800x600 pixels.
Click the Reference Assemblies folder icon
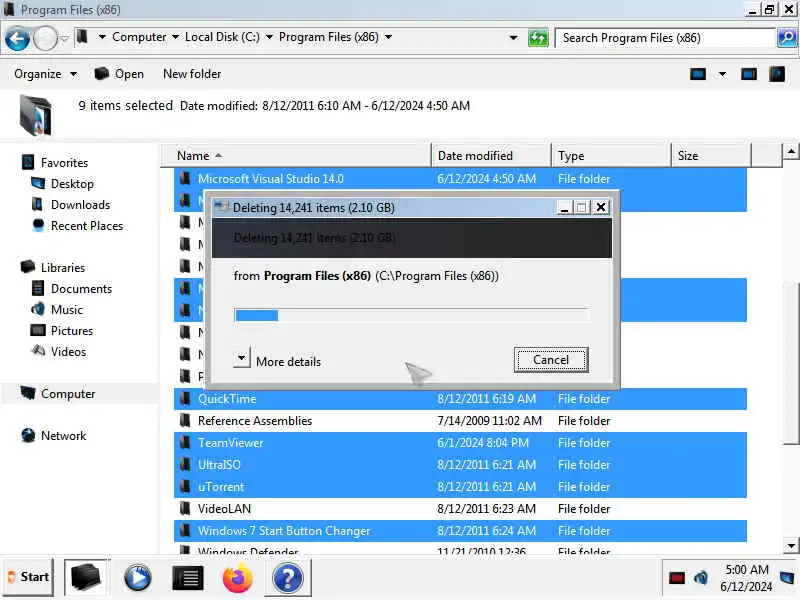185,421
